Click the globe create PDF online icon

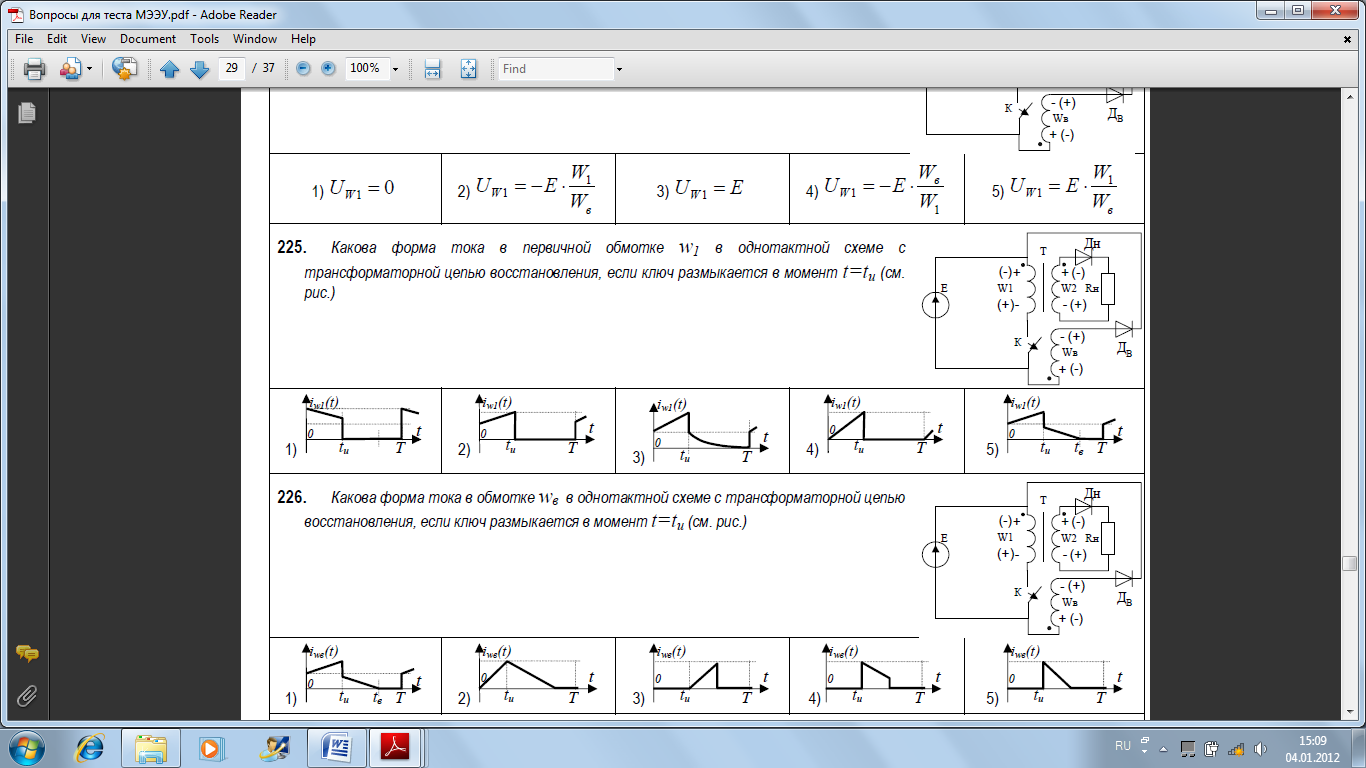[124, 69]
